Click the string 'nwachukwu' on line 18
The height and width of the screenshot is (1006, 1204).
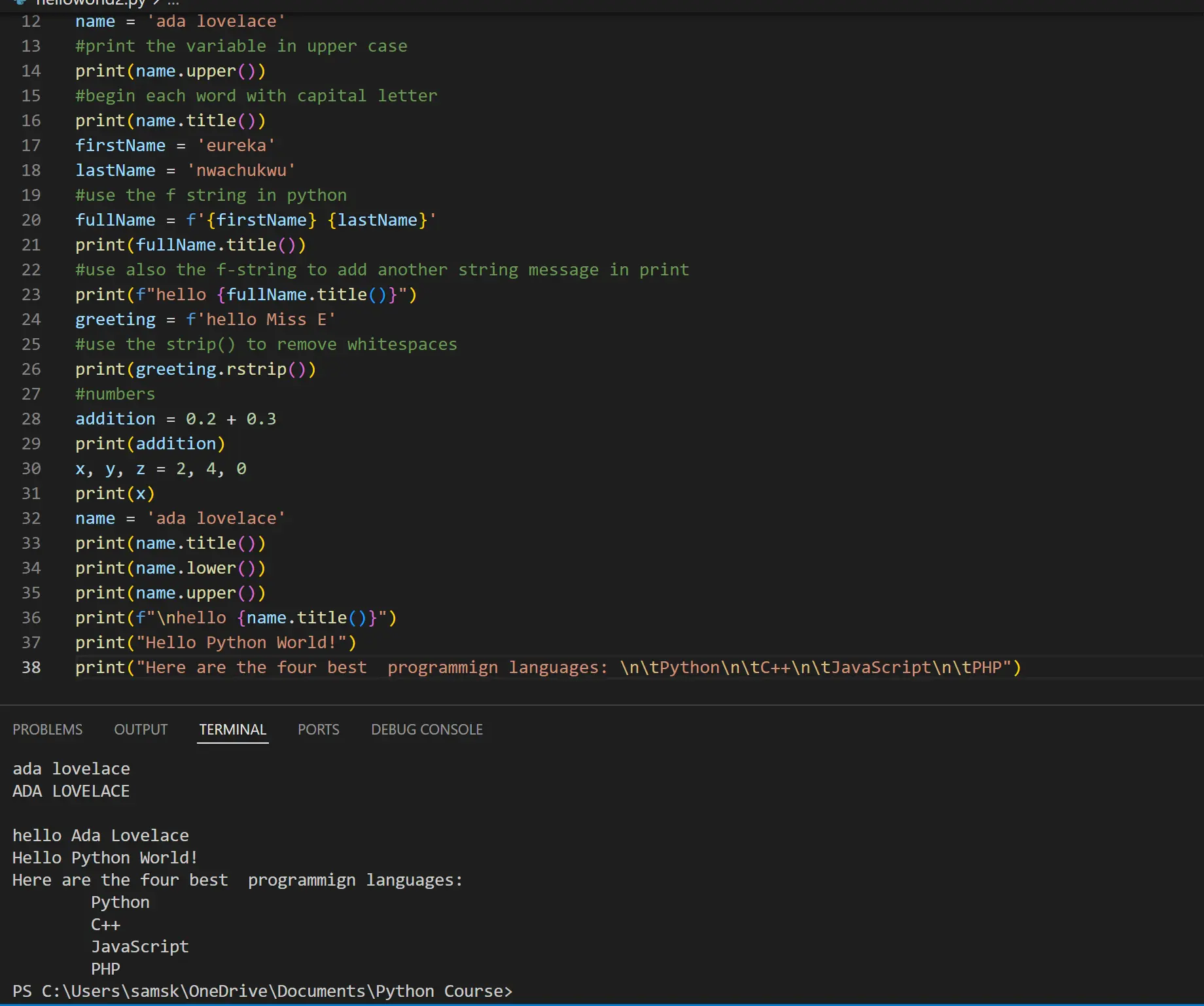241,170
